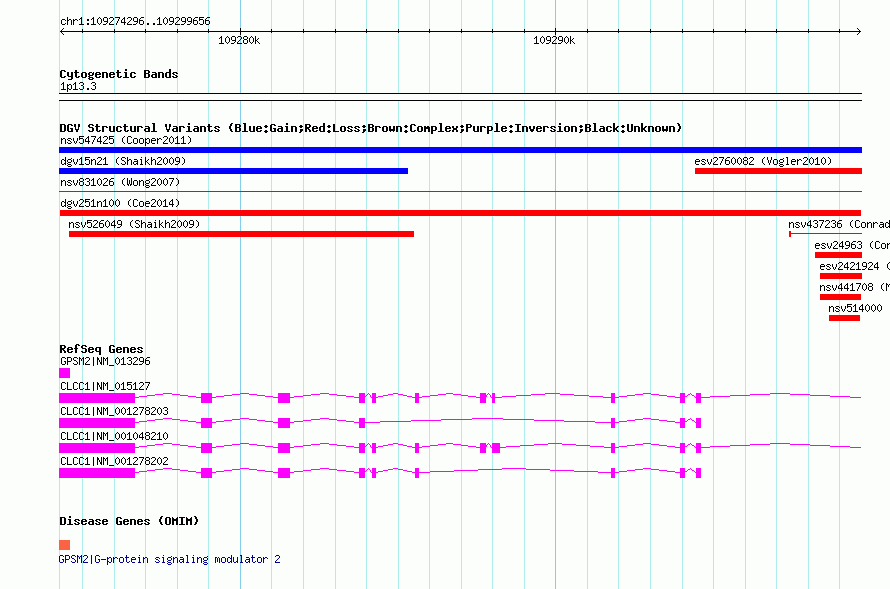Viewport: 890px width, 589px height.
Task: Open esv2760082 (Vogler2010) label
Action: click(x=763, y=161)
